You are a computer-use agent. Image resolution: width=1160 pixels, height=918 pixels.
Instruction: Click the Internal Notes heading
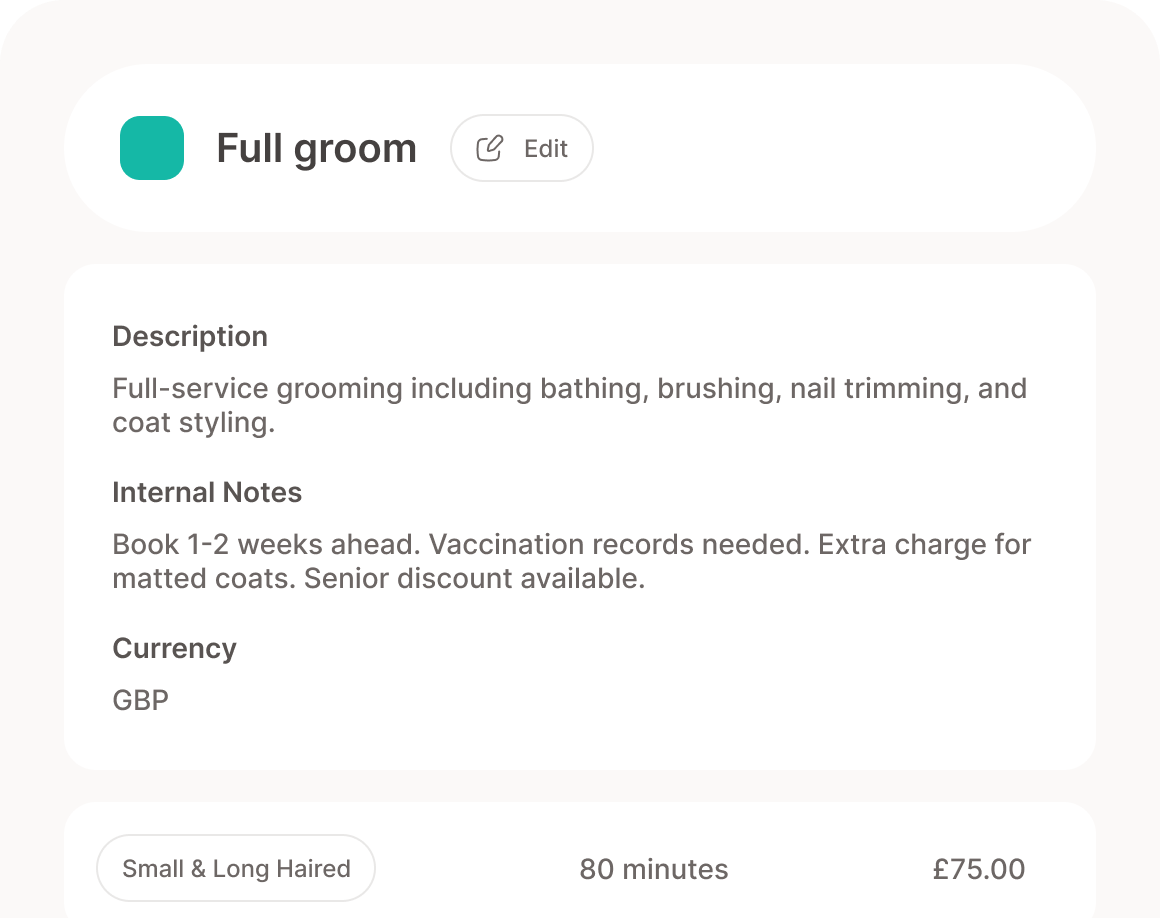[207, 492]
